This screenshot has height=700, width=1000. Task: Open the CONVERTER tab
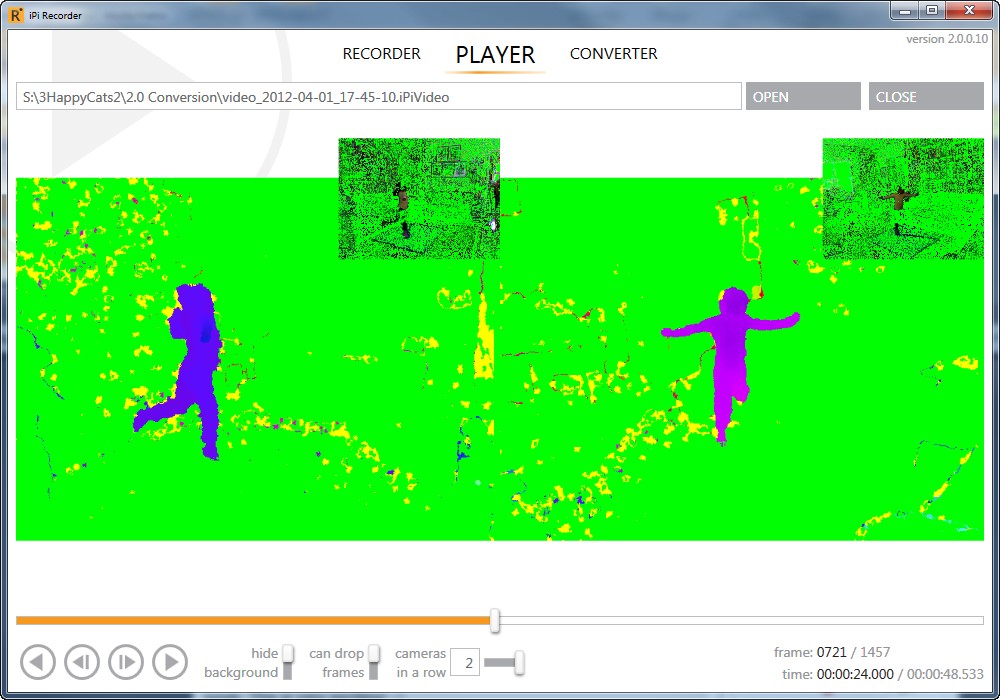[x=614, y=54]
